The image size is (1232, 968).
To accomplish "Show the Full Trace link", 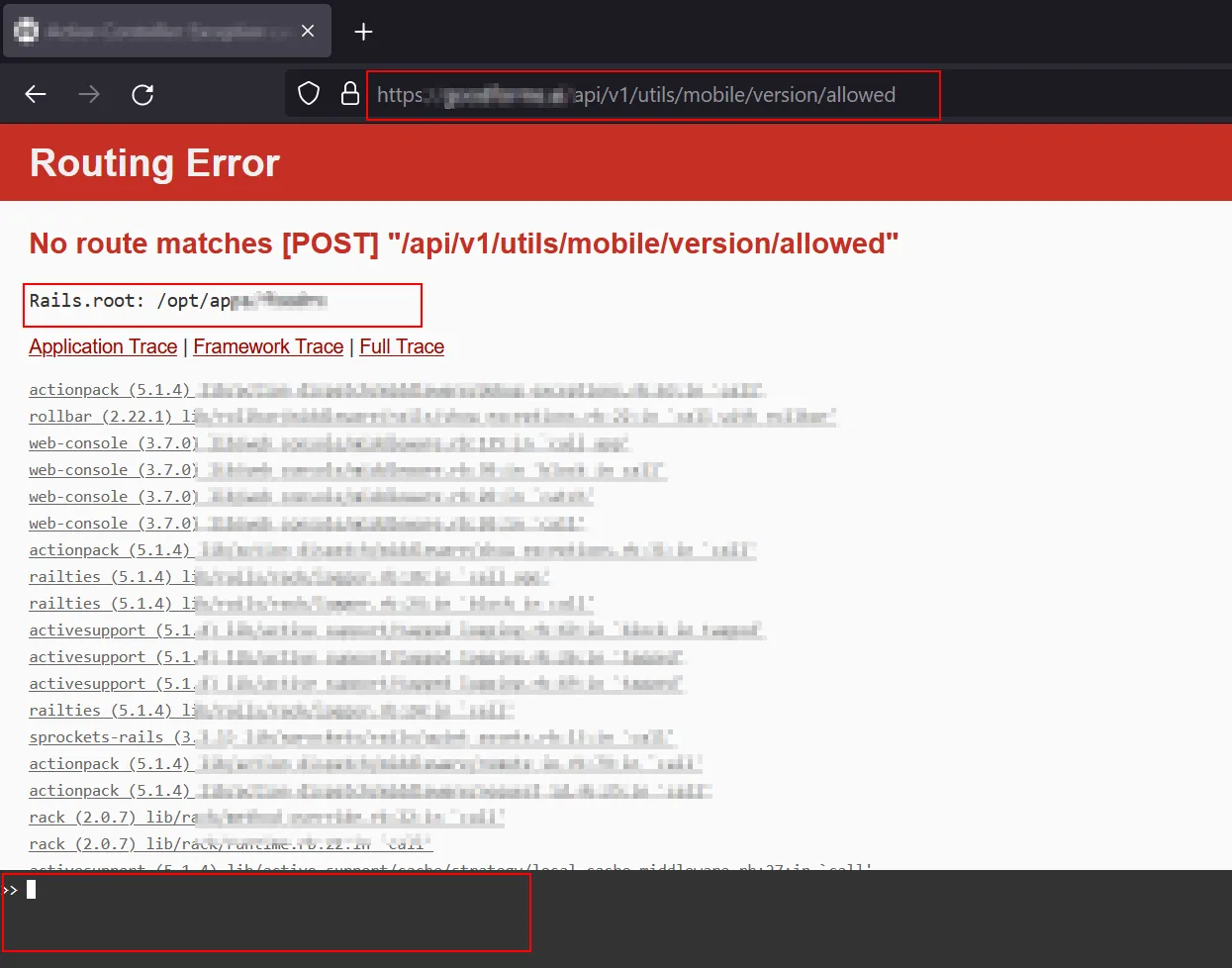I will tap(402, 346).
